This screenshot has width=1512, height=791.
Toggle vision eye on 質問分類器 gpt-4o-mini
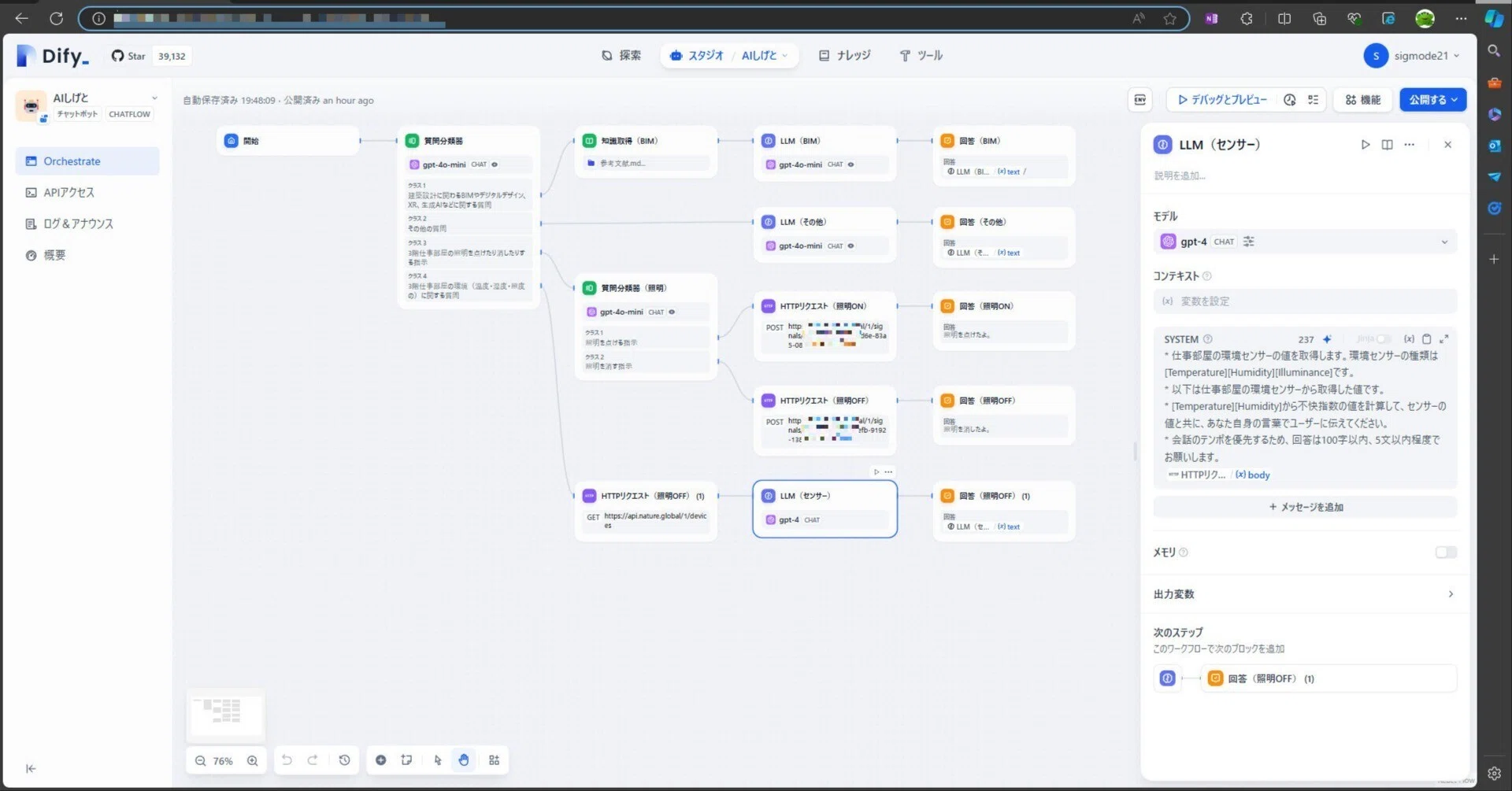pos(495,164)
